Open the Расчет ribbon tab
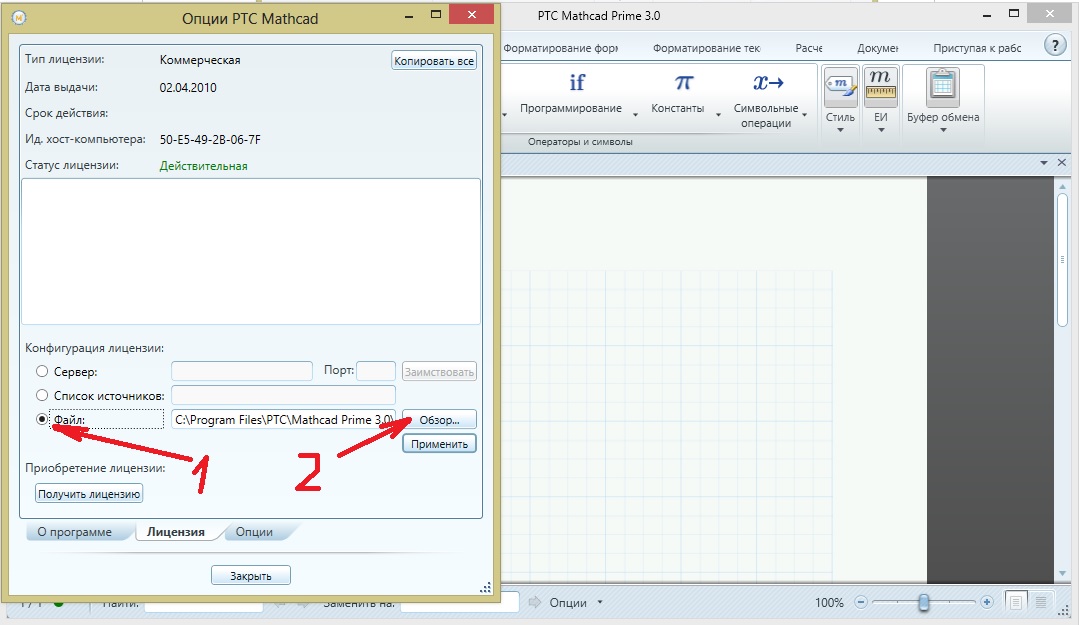The width and height of the screenshot is (1079, 625). 809,48
